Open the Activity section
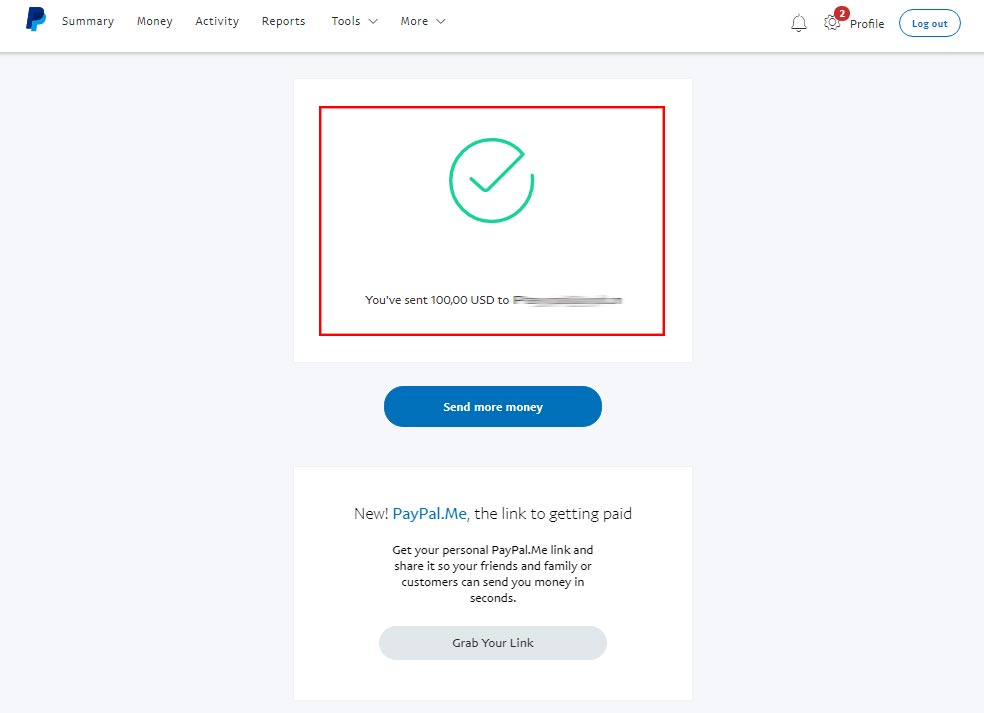Image resolution: width=984 pixels, height=713 pixels. click(217, 20)
